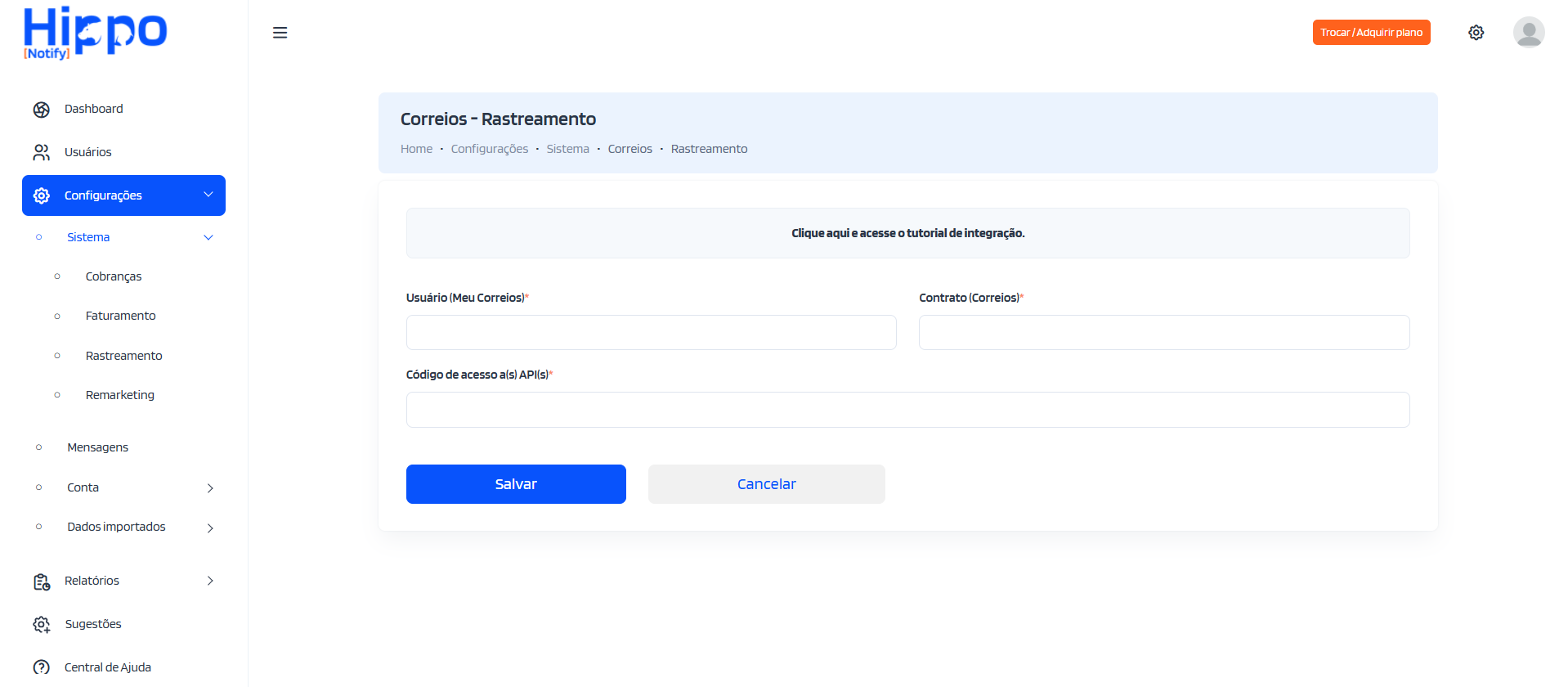Click the Sugestões gear icon

pyautogui.click(x=42, y=625)
